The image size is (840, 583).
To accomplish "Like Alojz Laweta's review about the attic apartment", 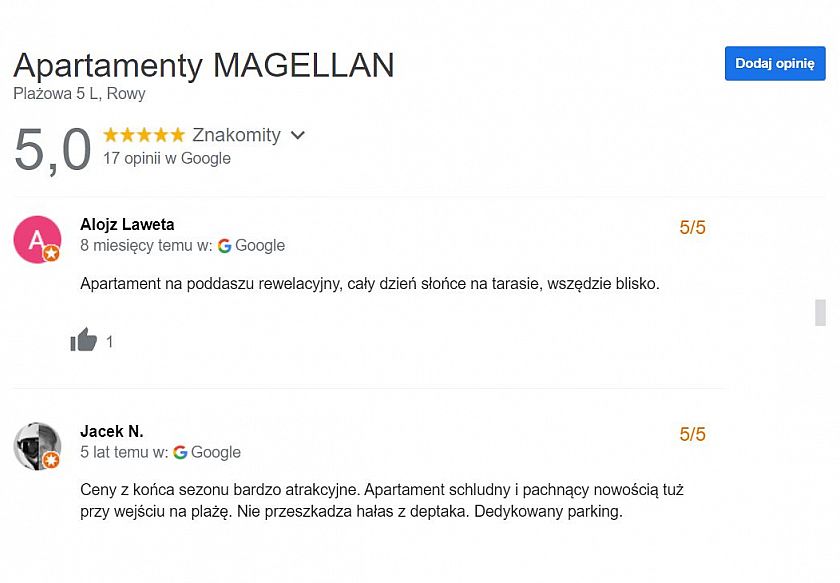I will pyautogui.click(x=84, y=341).
